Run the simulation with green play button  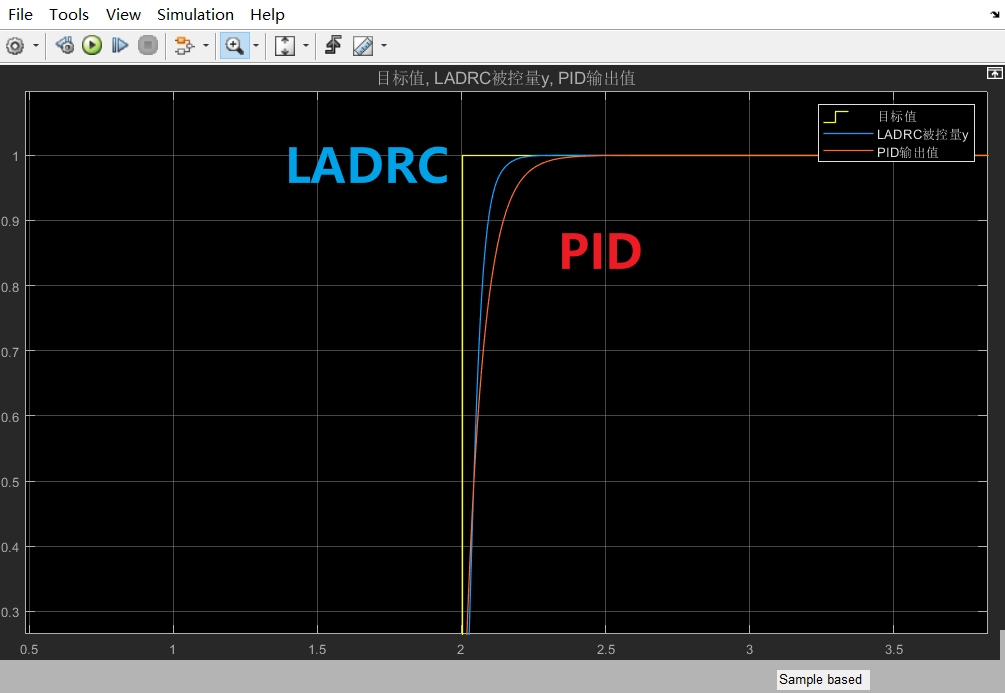click(x=92, y=46)
